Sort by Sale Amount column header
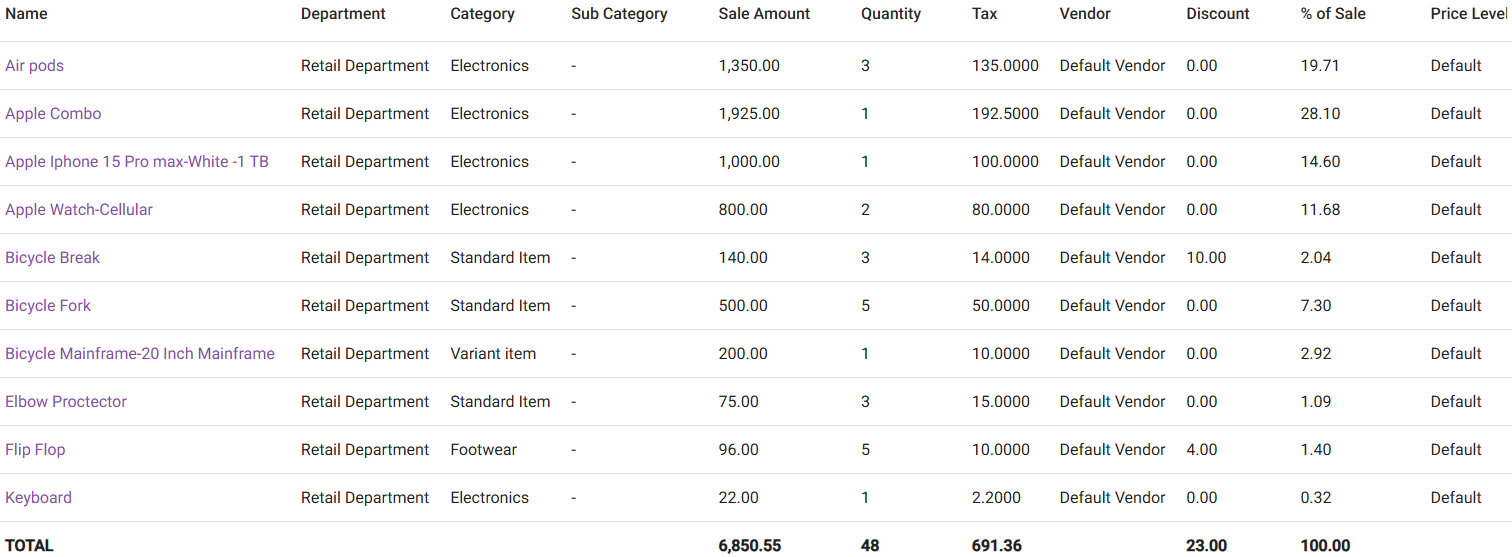The image size is (1512, 557). (764, 14)
